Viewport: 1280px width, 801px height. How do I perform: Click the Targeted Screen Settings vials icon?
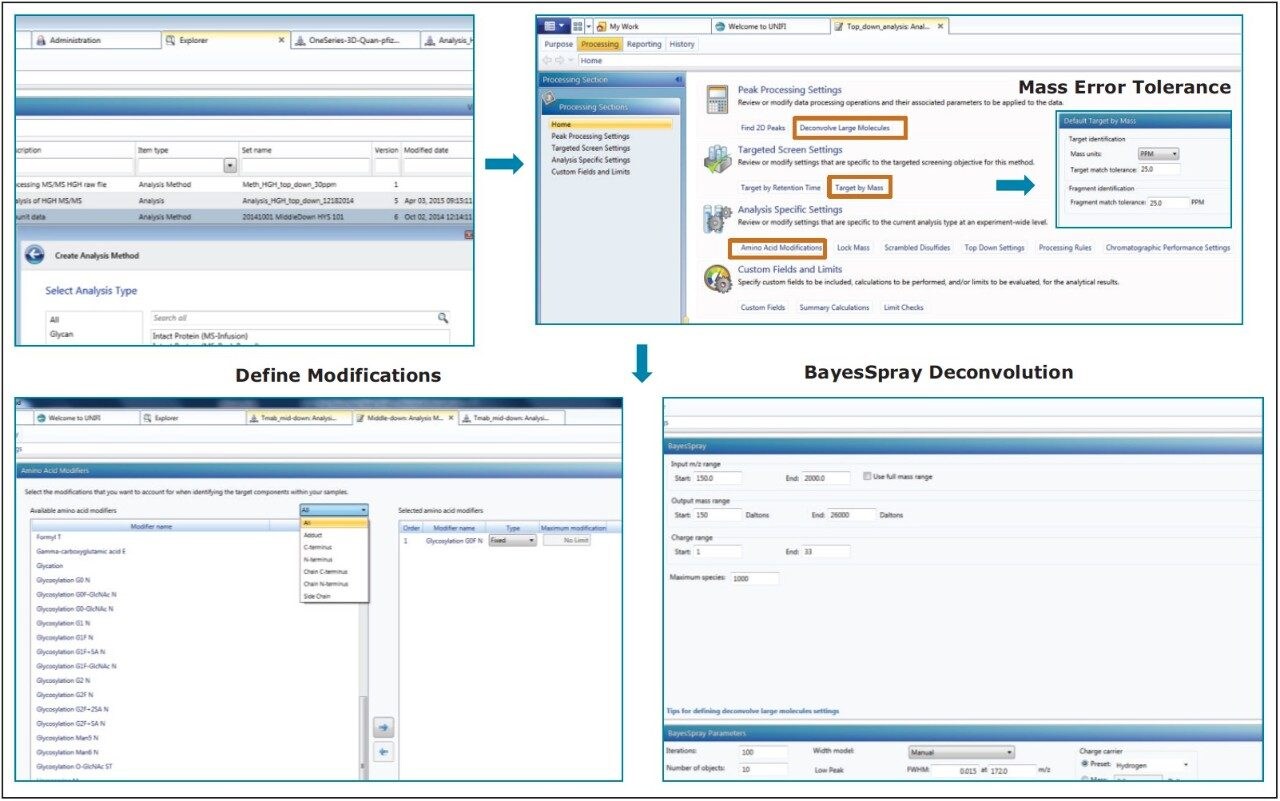tap(716, 160)
